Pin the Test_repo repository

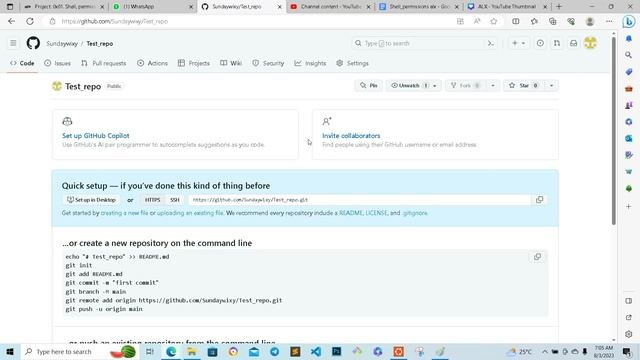369,85
